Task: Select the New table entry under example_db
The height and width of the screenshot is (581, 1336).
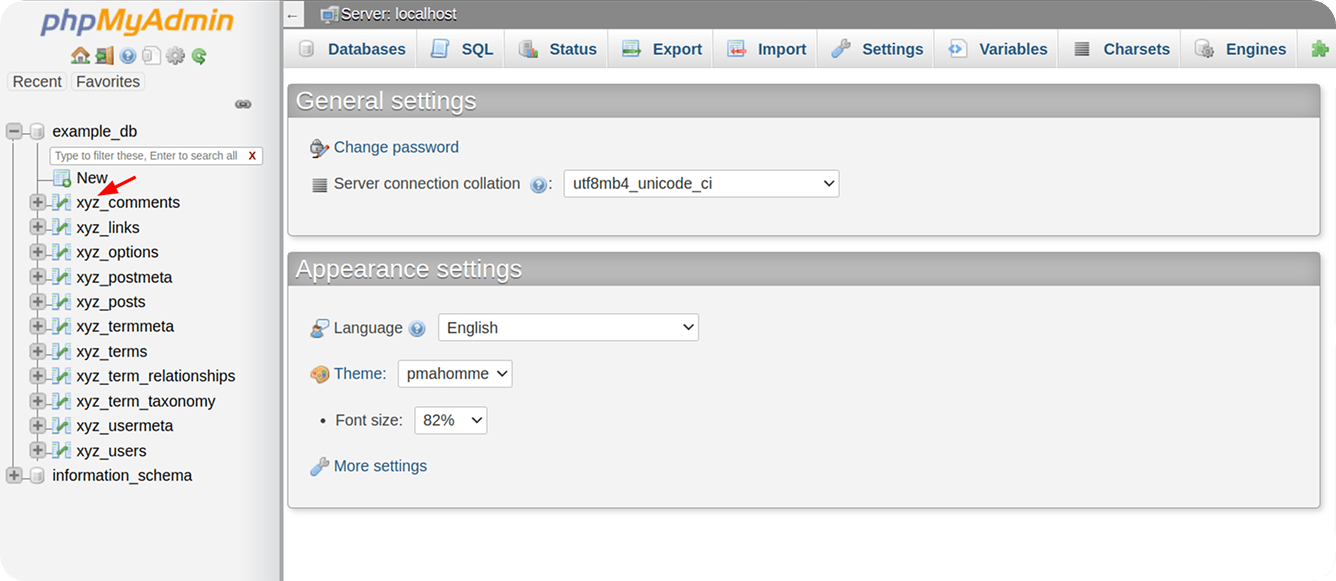Action: [x=92, y=178]
